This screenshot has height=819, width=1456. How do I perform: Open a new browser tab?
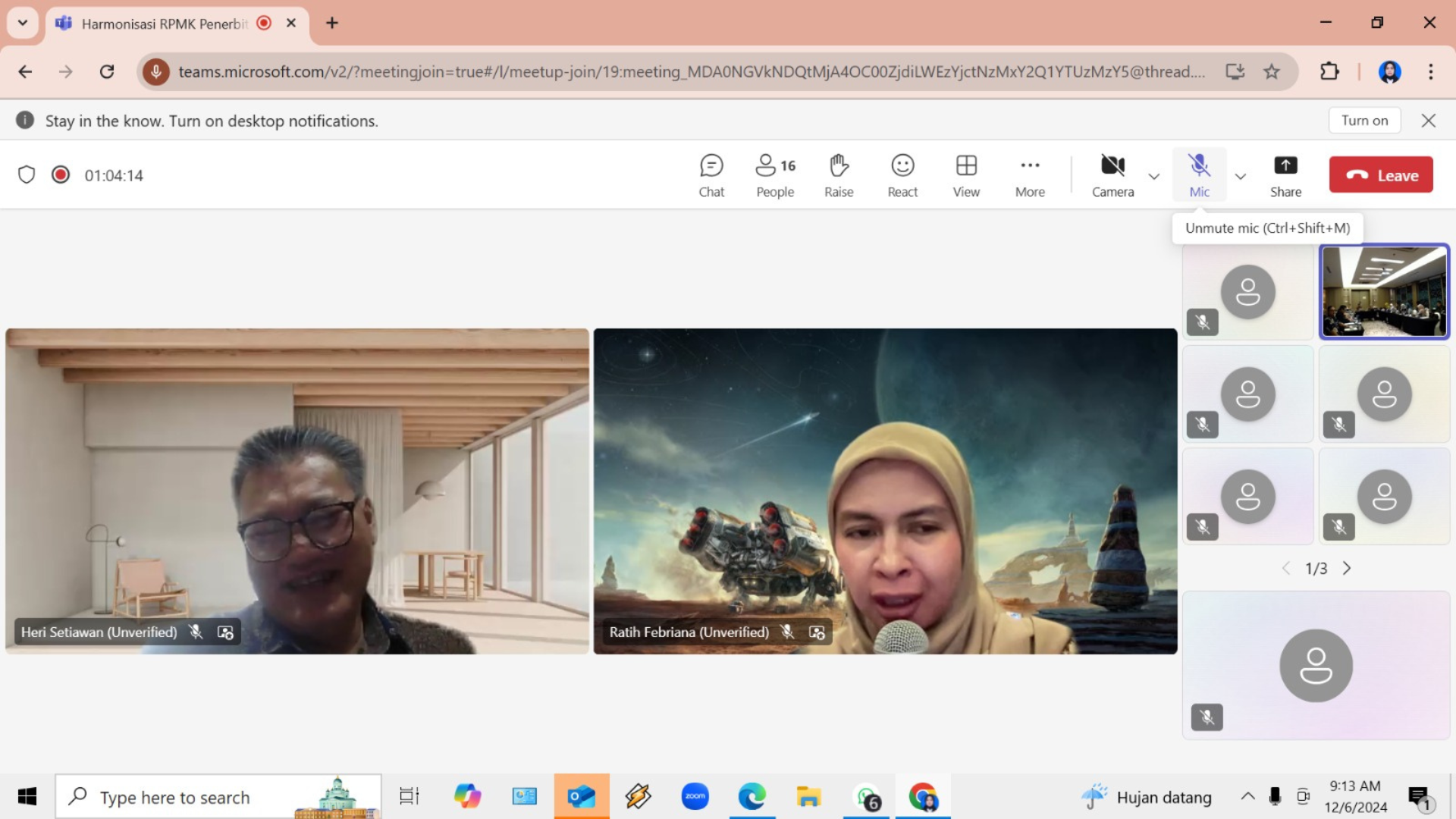(332, 24)
